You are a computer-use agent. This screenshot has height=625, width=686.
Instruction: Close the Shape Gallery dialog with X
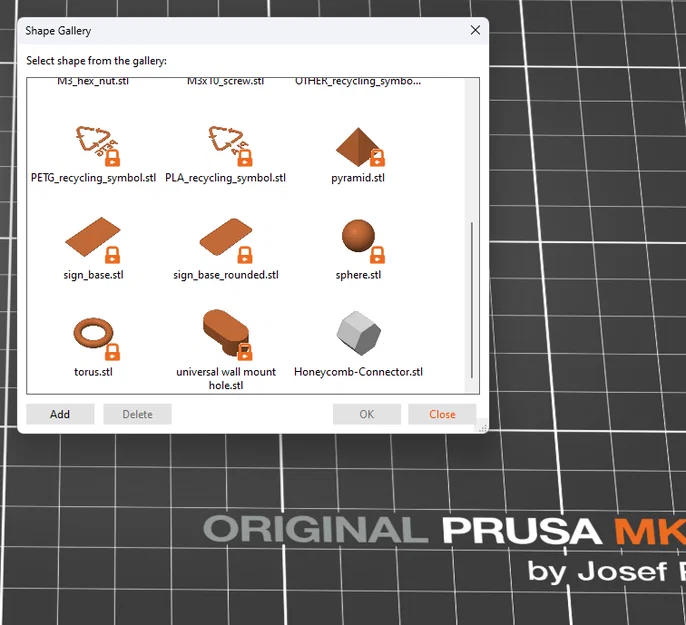tap(475, 30)
